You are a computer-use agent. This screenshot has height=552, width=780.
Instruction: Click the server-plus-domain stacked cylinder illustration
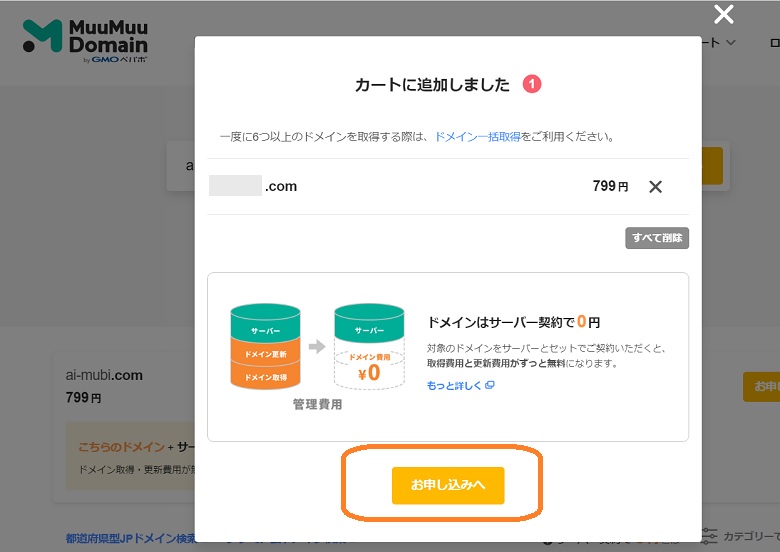tap(265, 346)
